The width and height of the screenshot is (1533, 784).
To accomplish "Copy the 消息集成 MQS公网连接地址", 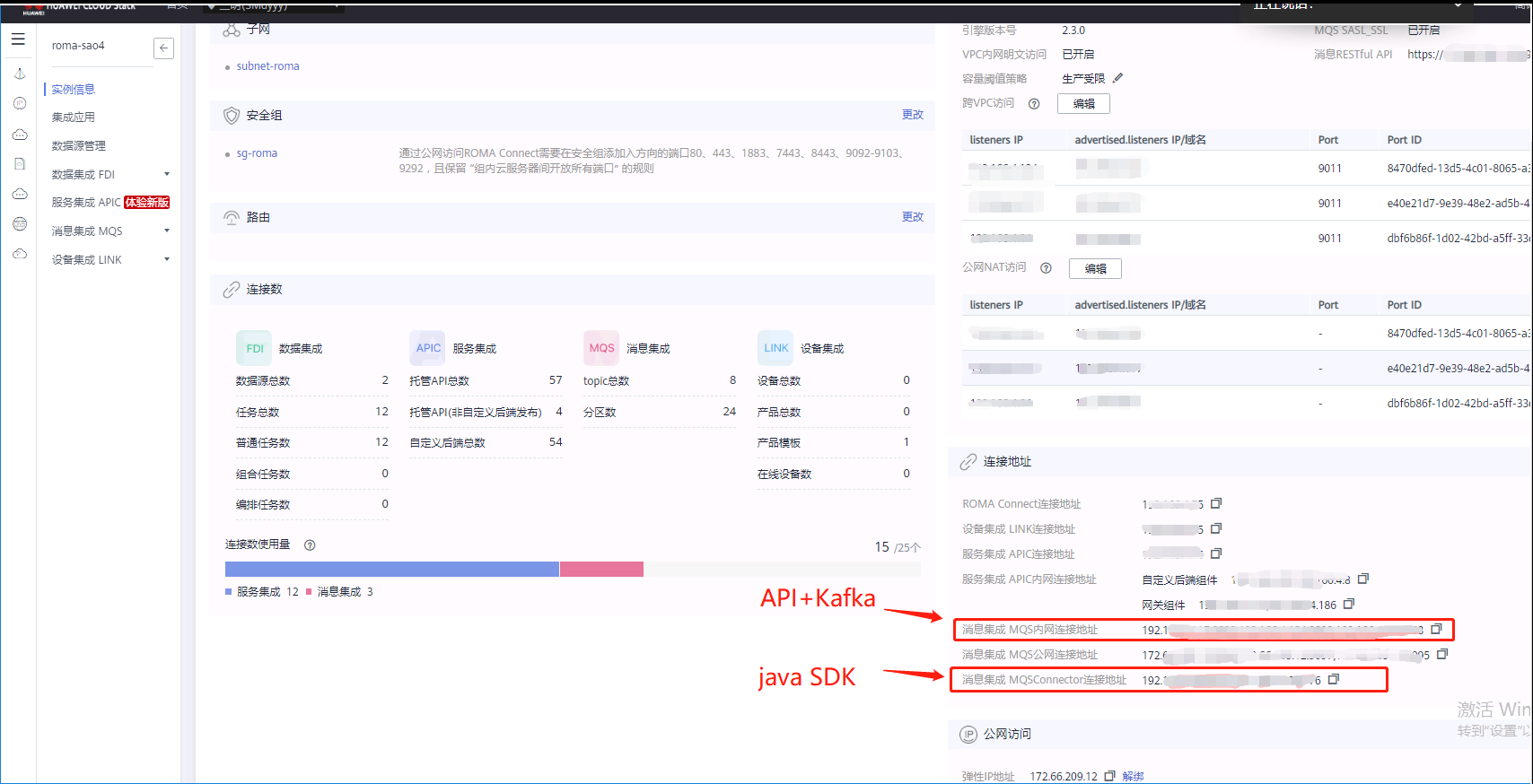I will [1442, 654].
